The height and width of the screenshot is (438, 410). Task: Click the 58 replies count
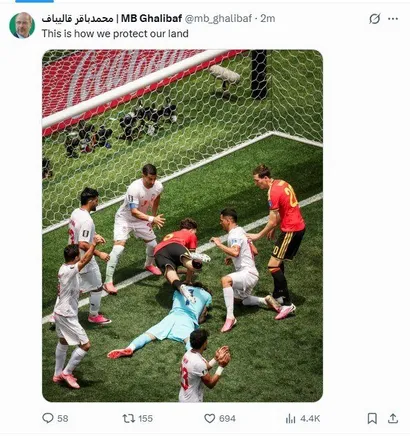(x=63, y=418)
